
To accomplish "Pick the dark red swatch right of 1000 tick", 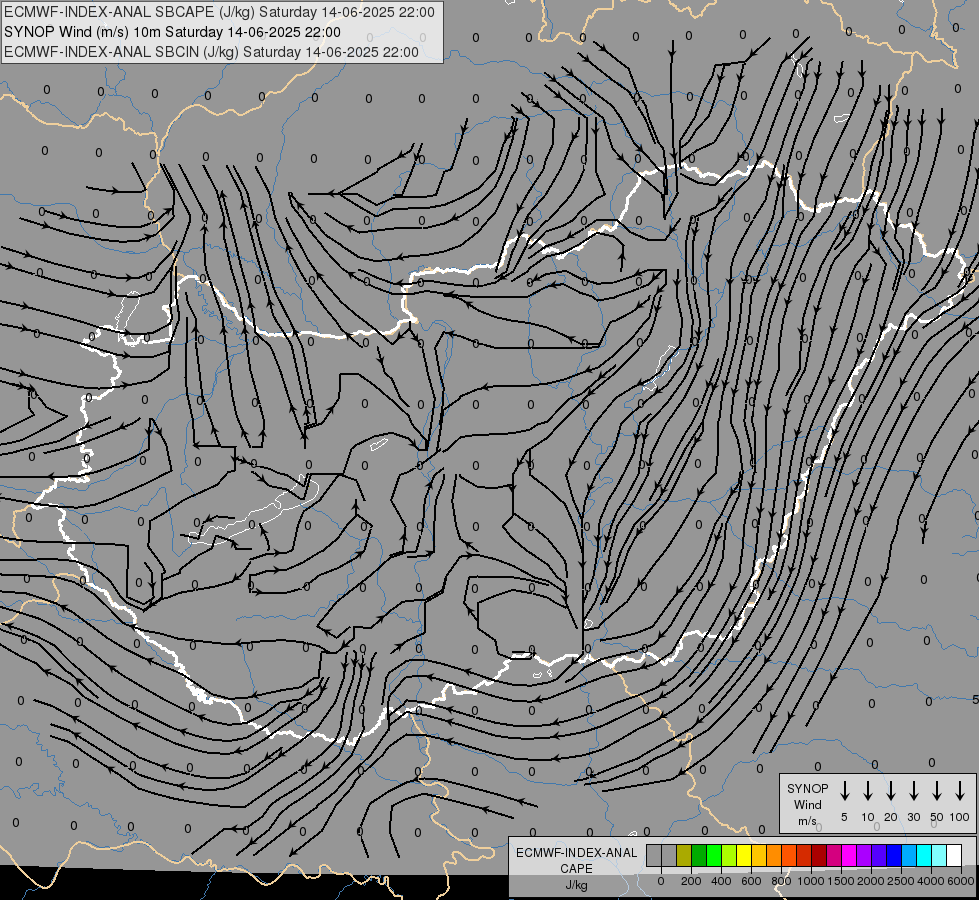I will [820, 855].
